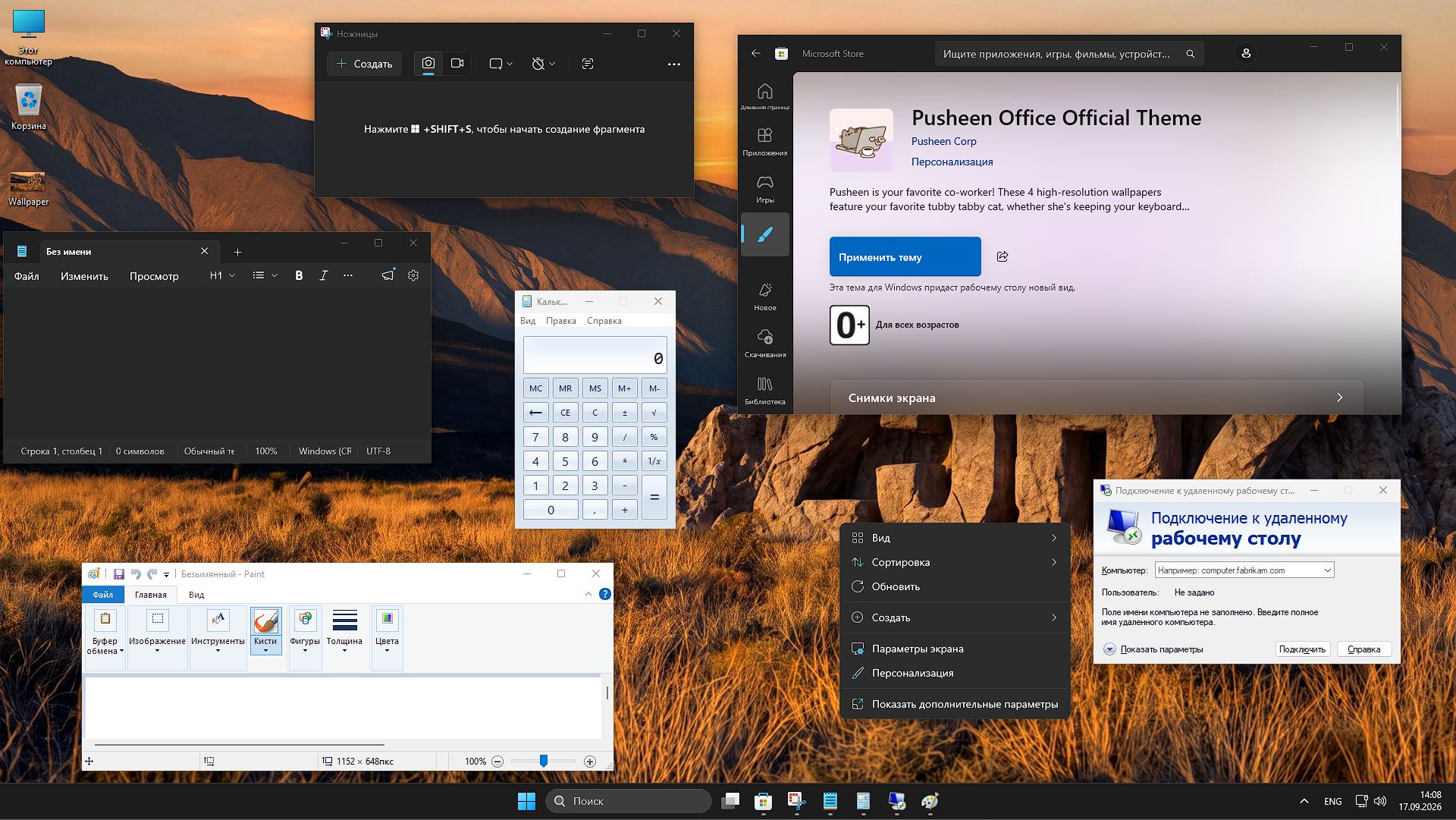Open text actions icon in Snipping Tool
The image size is (1456, 820).
[x=588, y=64]
